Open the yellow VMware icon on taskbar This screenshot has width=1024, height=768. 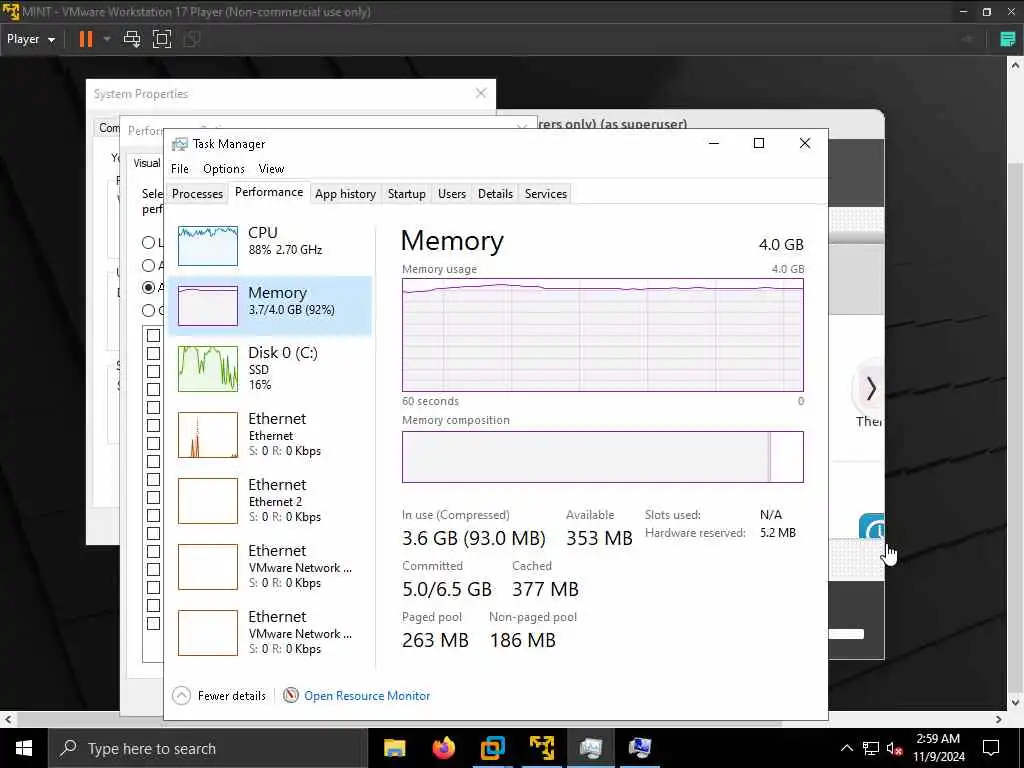coord(541,748)
